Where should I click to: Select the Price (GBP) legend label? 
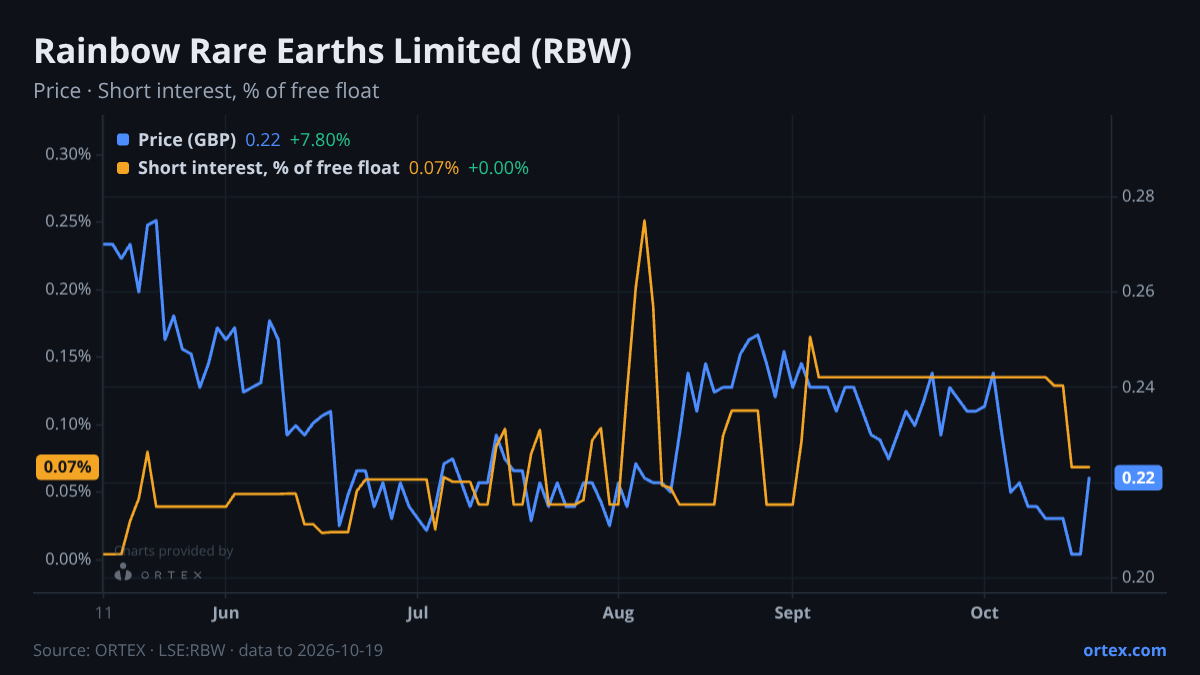[187, 140]
